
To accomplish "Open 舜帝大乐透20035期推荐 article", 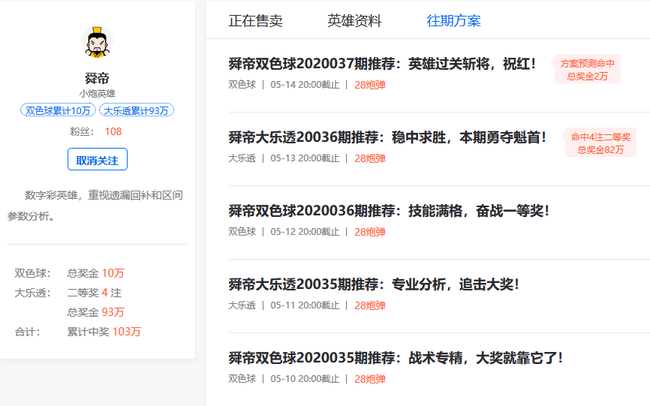I will [374, 284].
